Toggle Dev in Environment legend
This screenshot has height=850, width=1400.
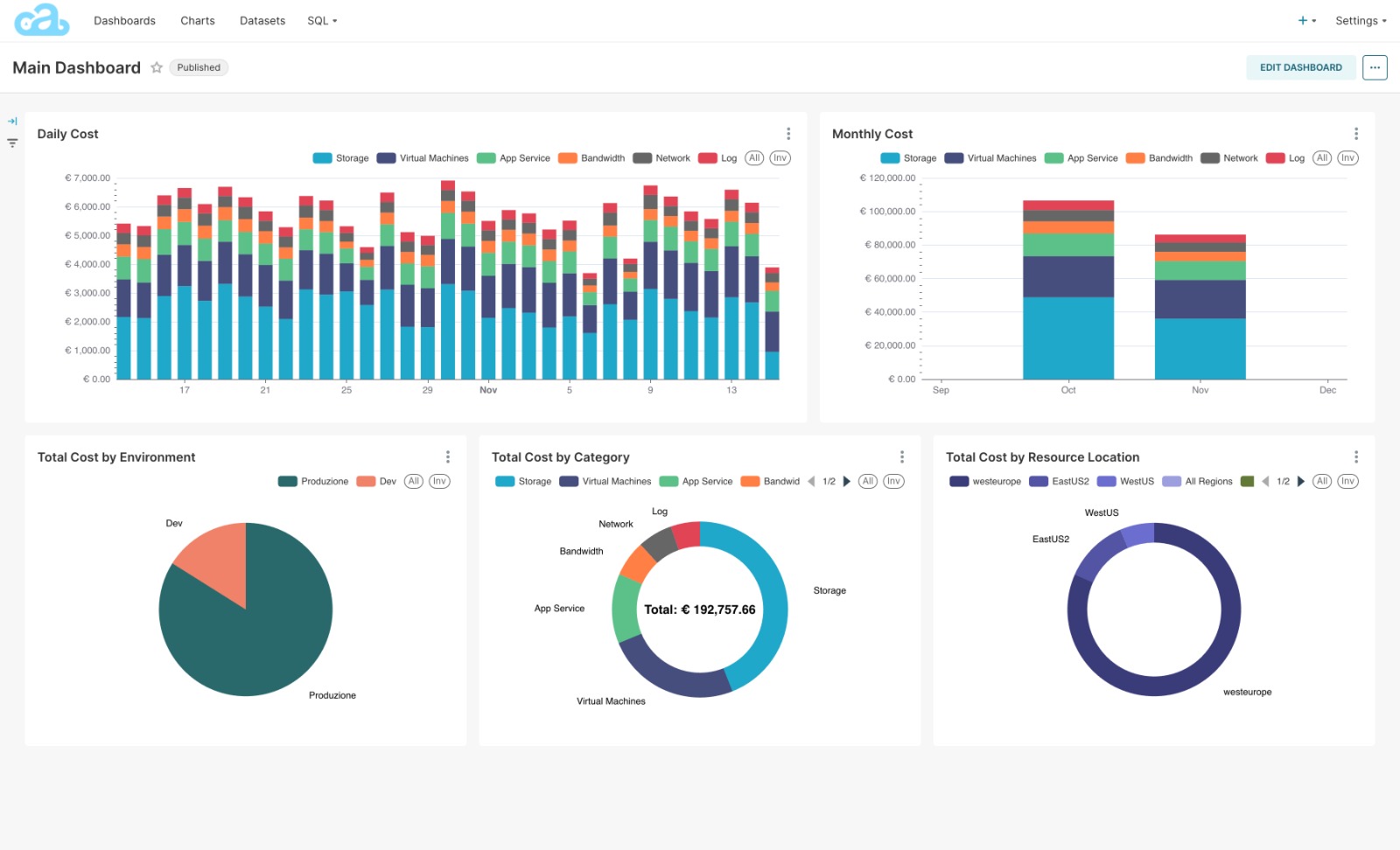(x=377, y=482)
